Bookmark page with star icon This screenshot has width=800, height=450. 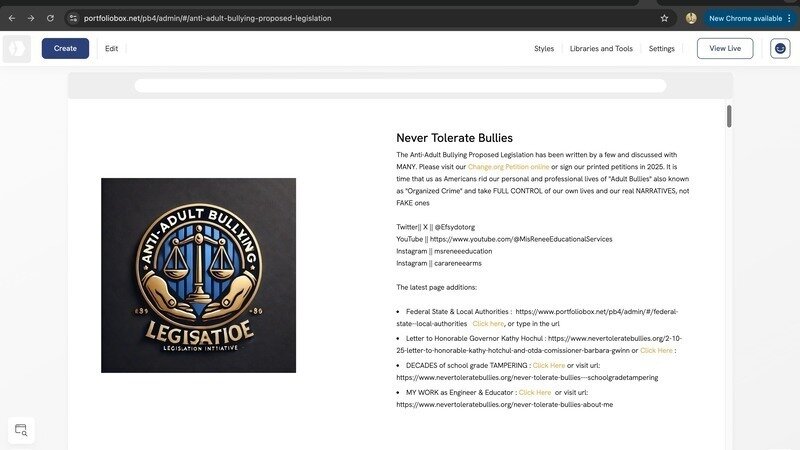(x=664, y=18)
